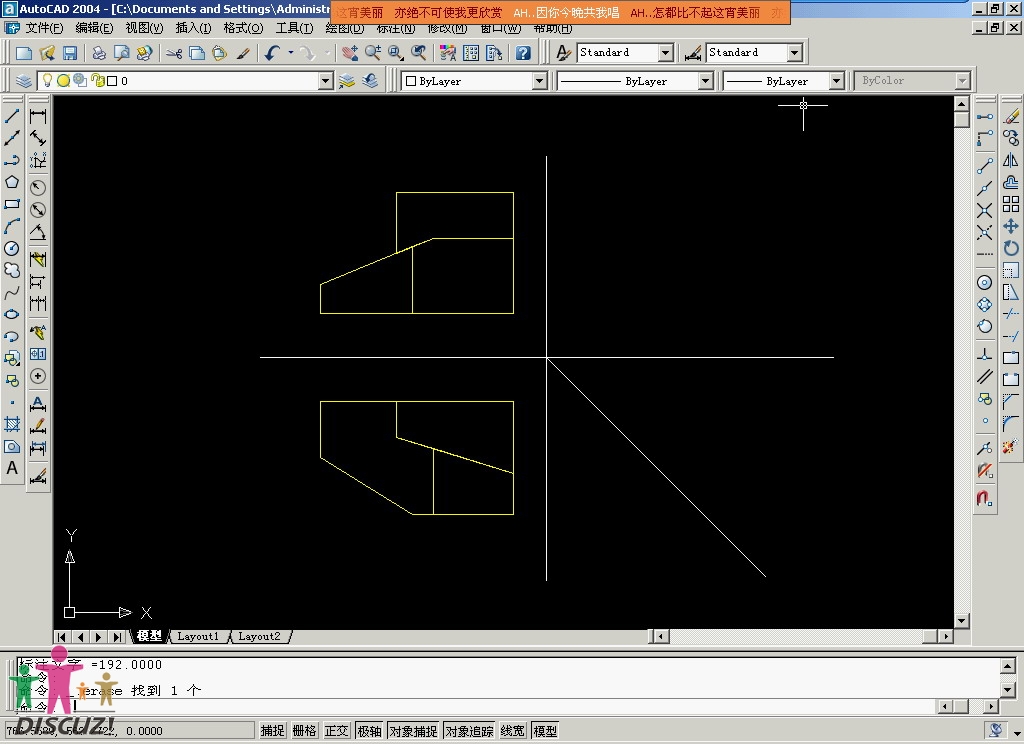Select the Move modify tool
Image resolution: width=1024 pixels, height=744 pixels.
coord(1011,227)
